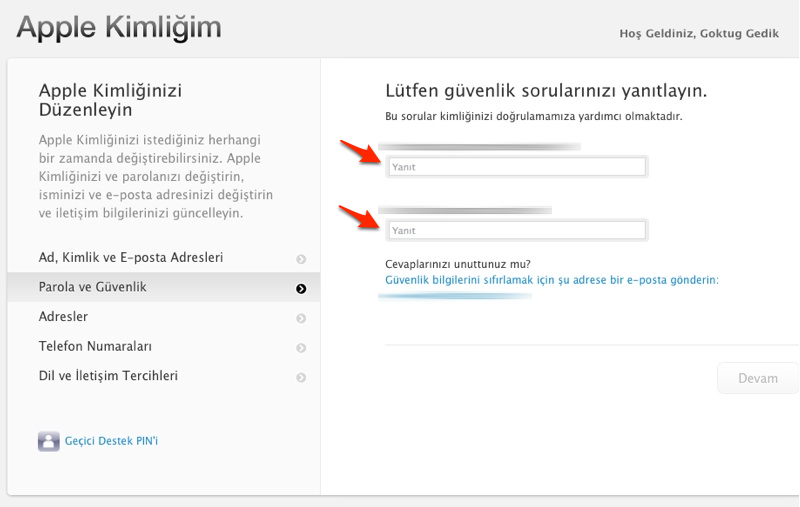Click the arrow icon next to Telefon Numaraları
Screen dimensions: 800x507
point(301,348)
